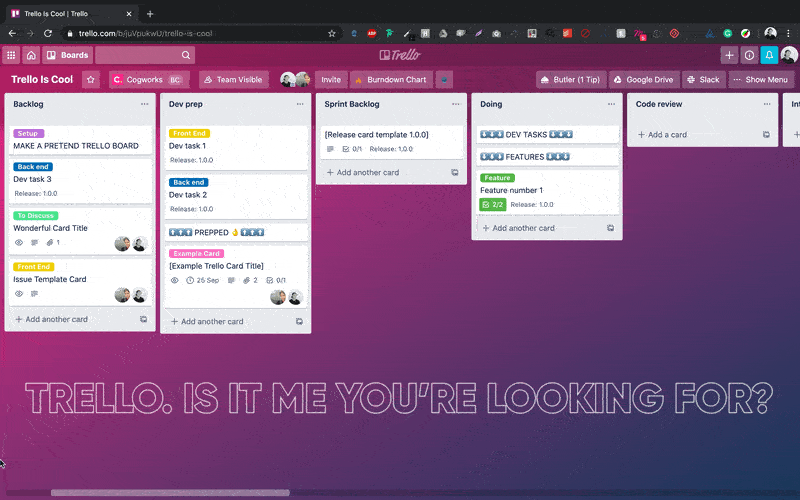This screenshot has height=500, width=800.
Task: Go to Trello home icon
Action: [31, 55]
